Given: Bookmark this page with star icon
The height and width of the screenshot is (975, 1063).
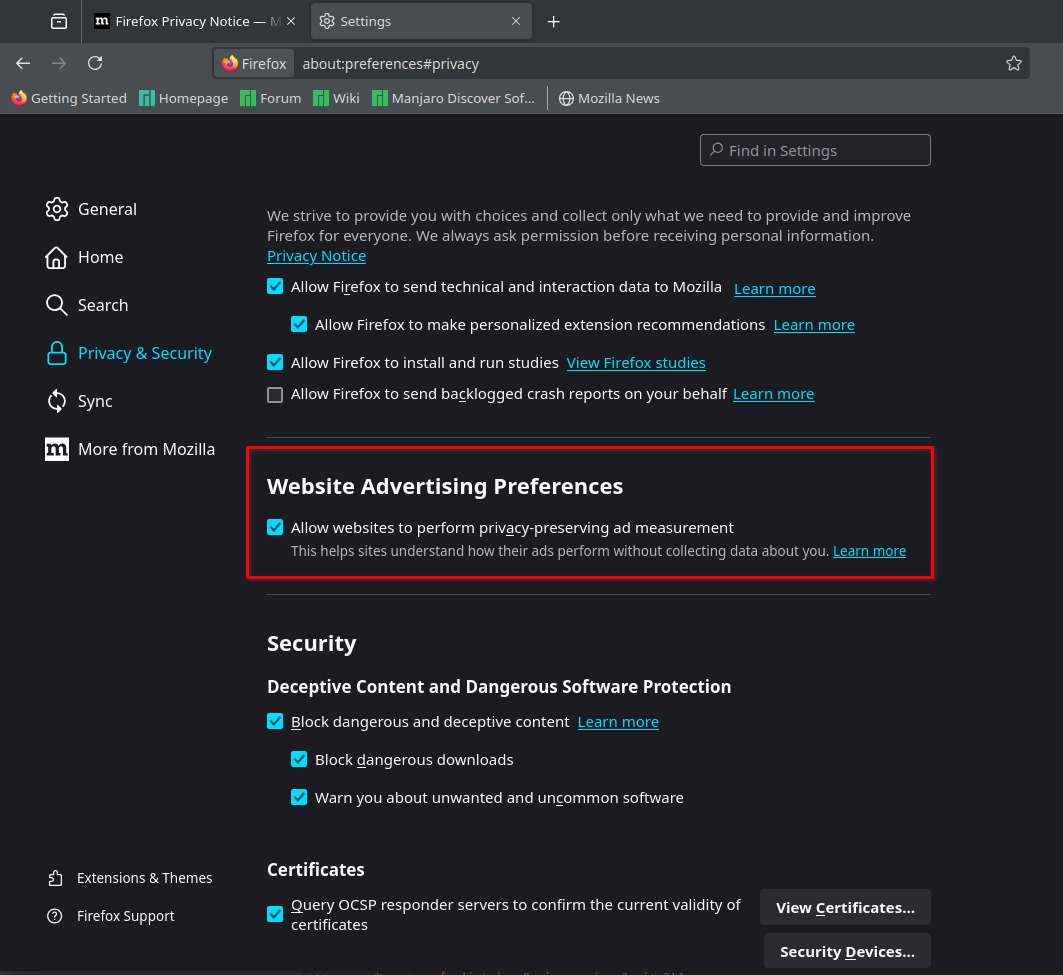Looking at the screenshot, I should [x=1013, y=63].
